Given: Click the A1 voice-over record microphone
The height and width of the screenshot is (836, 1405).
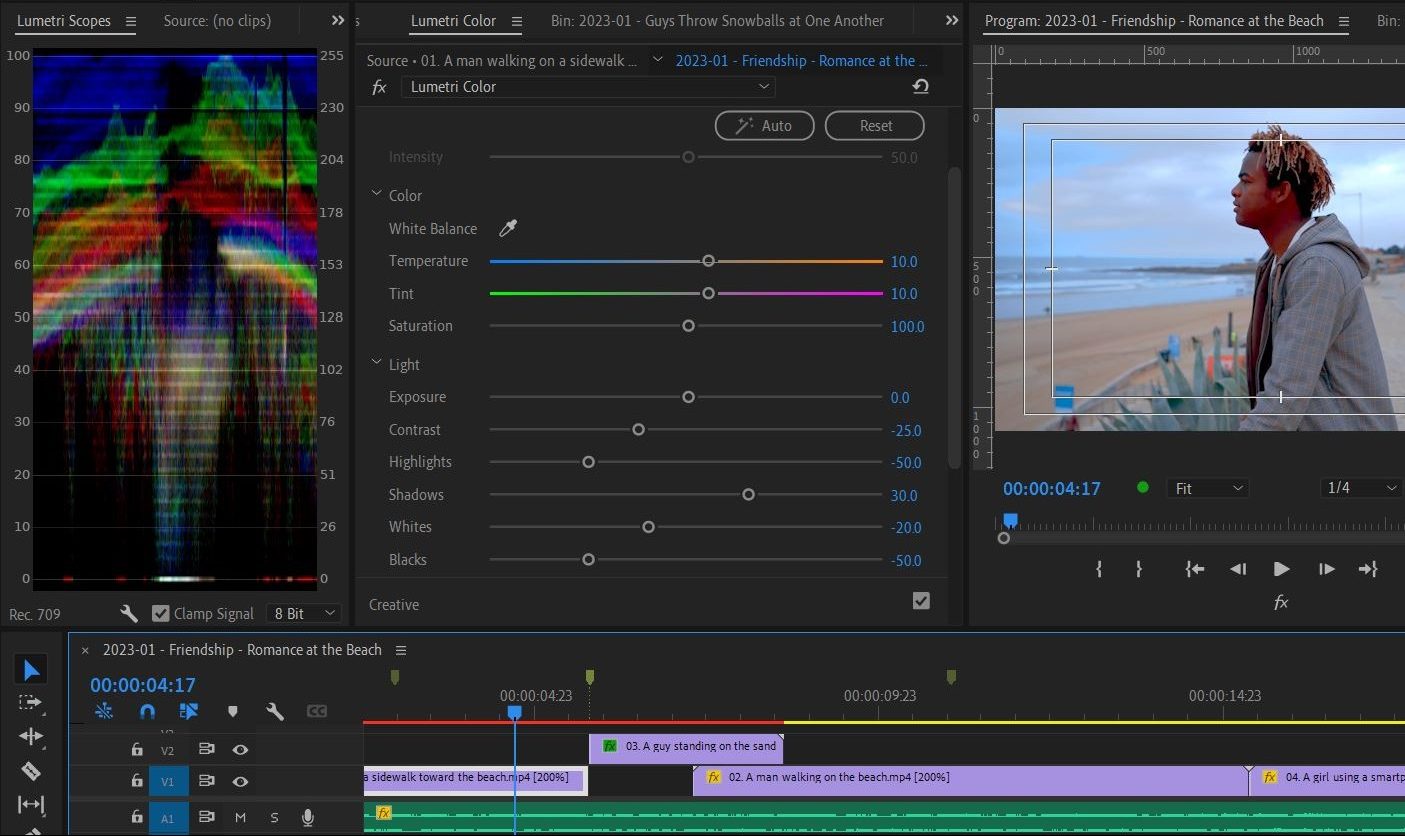Looking at the screenshot, I should click(309, 817).
